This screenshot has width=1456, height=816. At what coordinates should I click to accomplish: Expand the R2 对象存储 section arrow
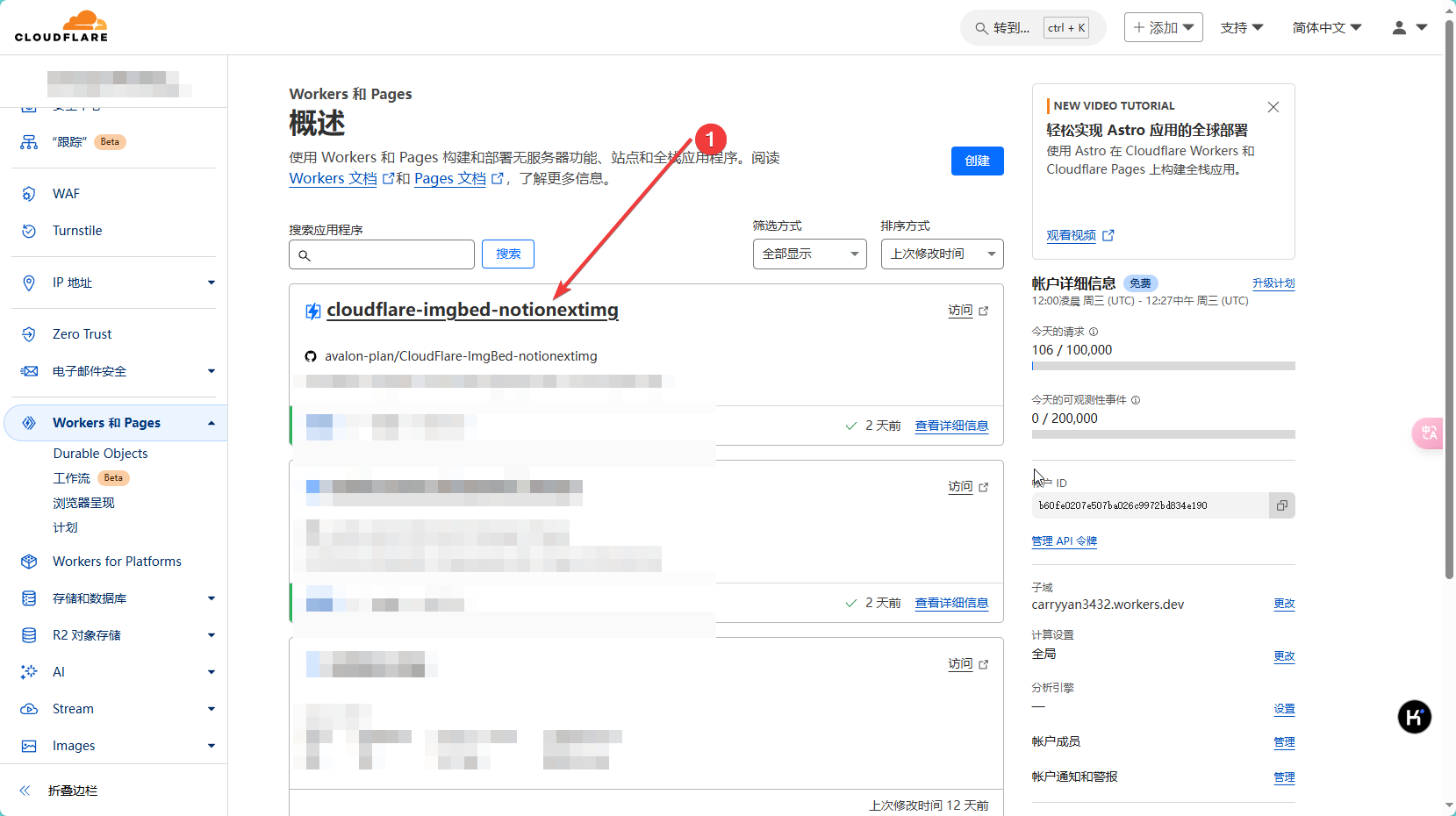tap(212, 635)
